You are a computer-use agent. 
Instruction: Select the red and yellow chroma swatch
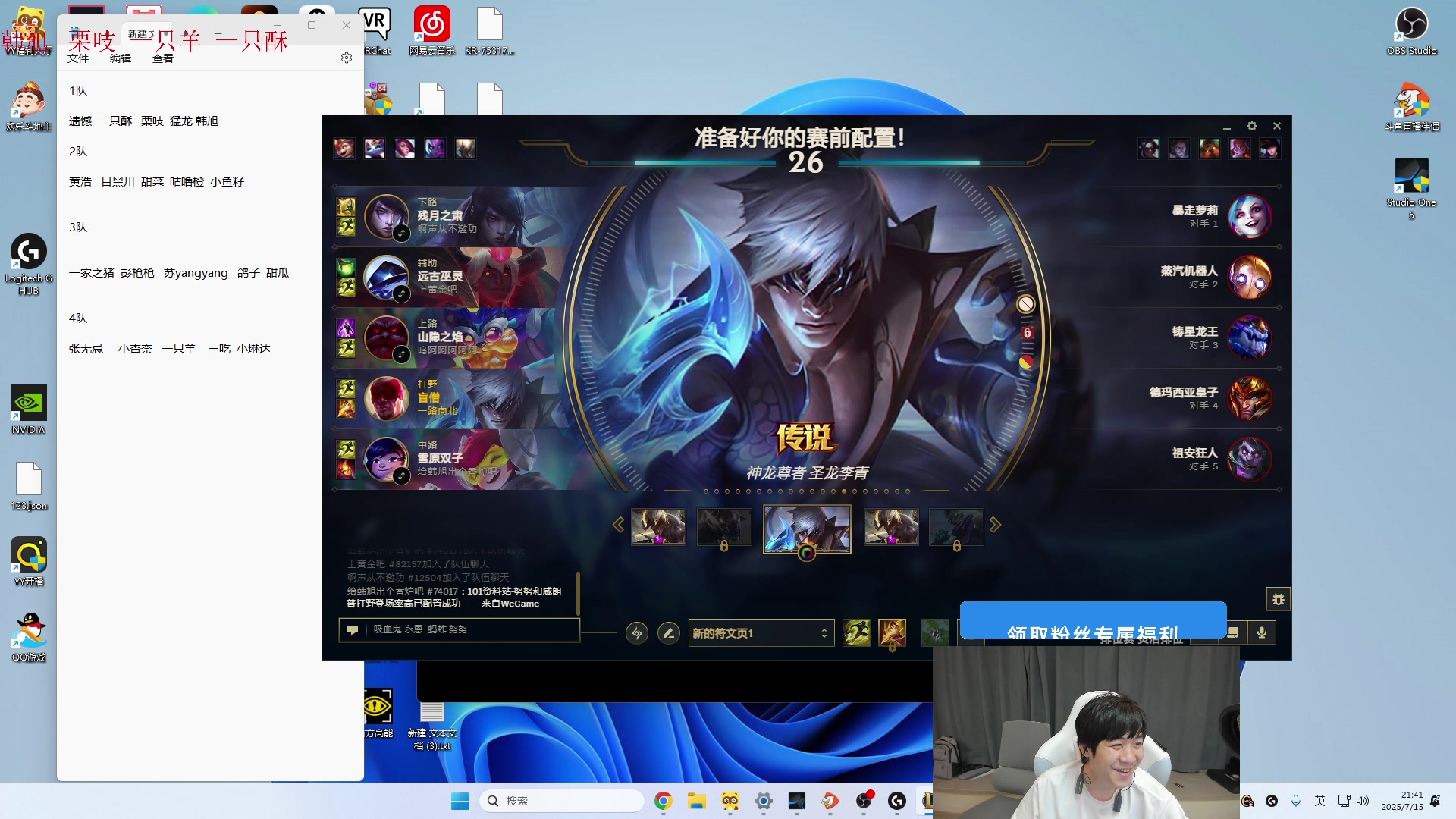pos(1025,362)
